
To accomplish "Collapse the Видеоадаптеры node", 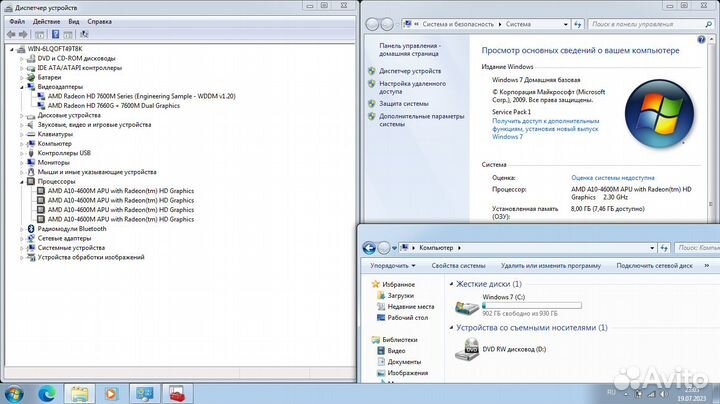I will 22,87.
